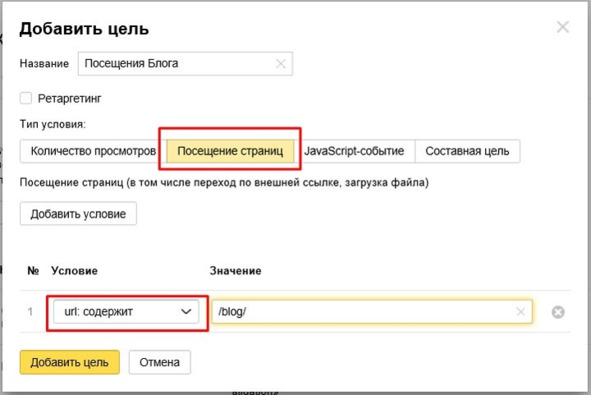This screenshot has width=591, height=395.
Task: Close the Добавить цель dialog
Action: [x=562, y=27]
